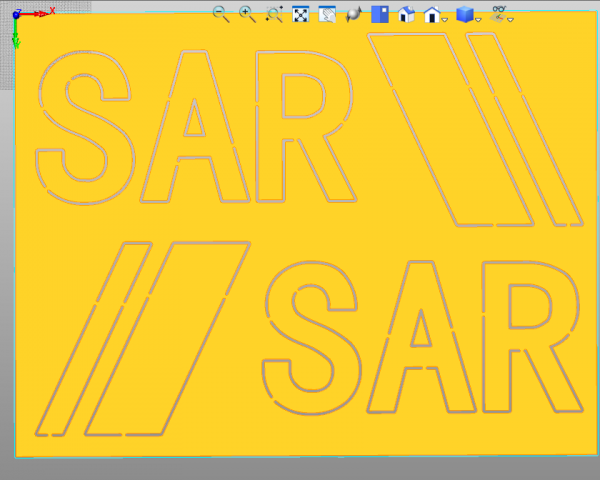Activate the zoom window selection tool

pos(274,14)
